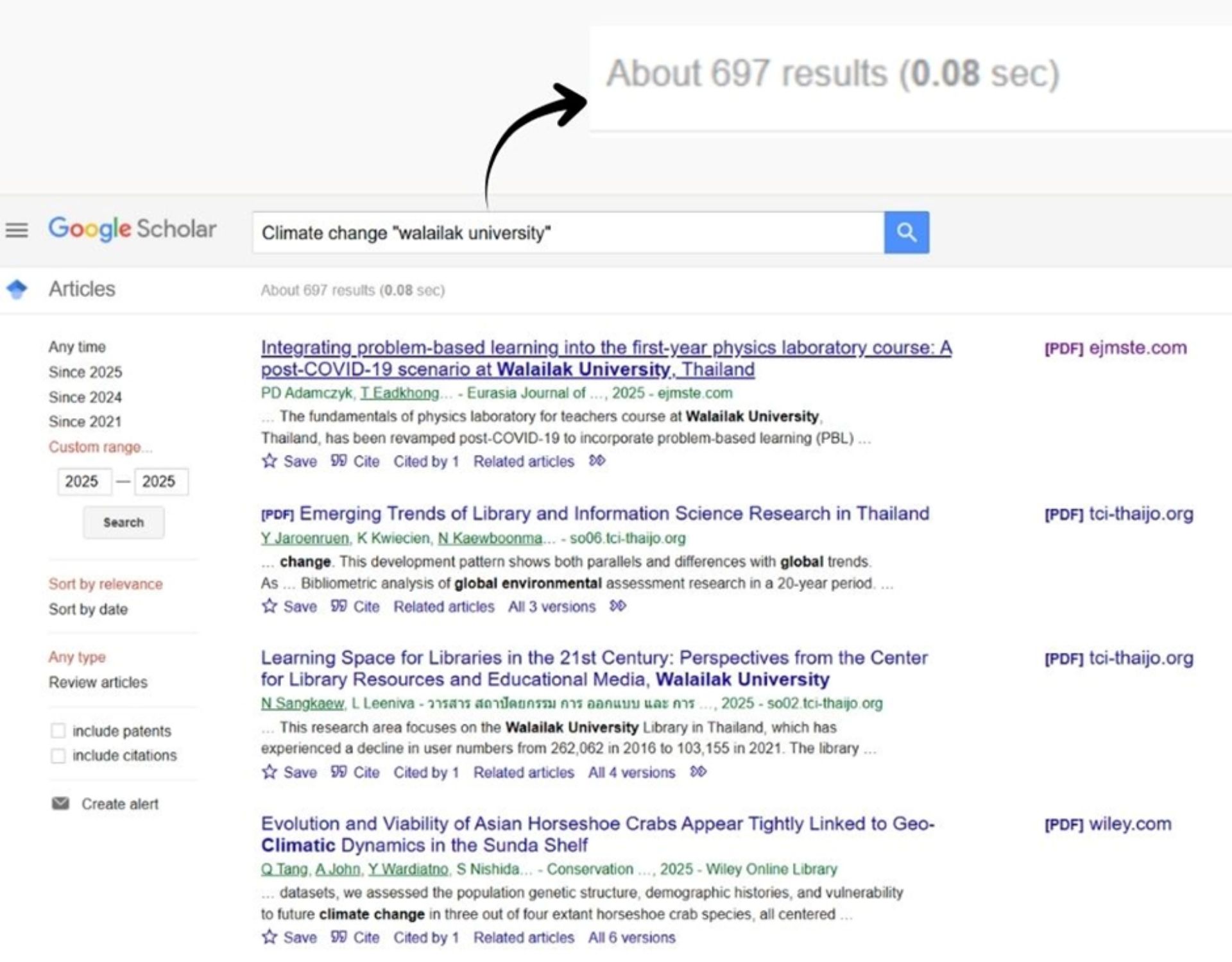Screen dimensions: 1232x962
Task: Click the Articles graduation cap icon
Action: point(17,289)
